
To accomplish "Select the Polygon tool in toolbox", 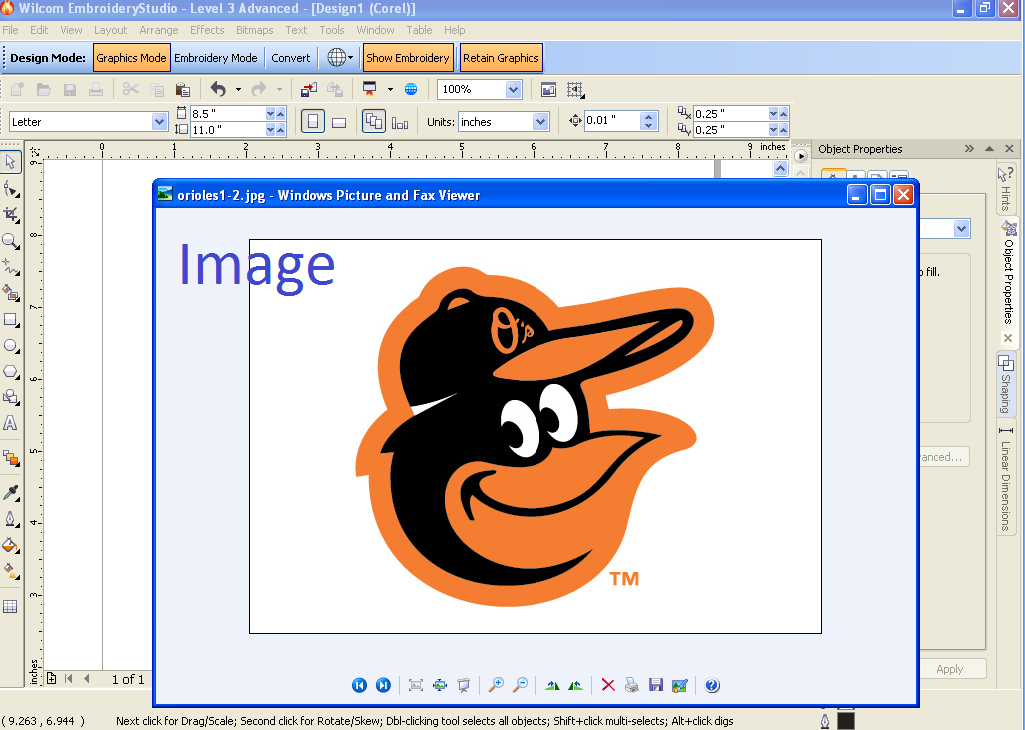I will 10,371.
